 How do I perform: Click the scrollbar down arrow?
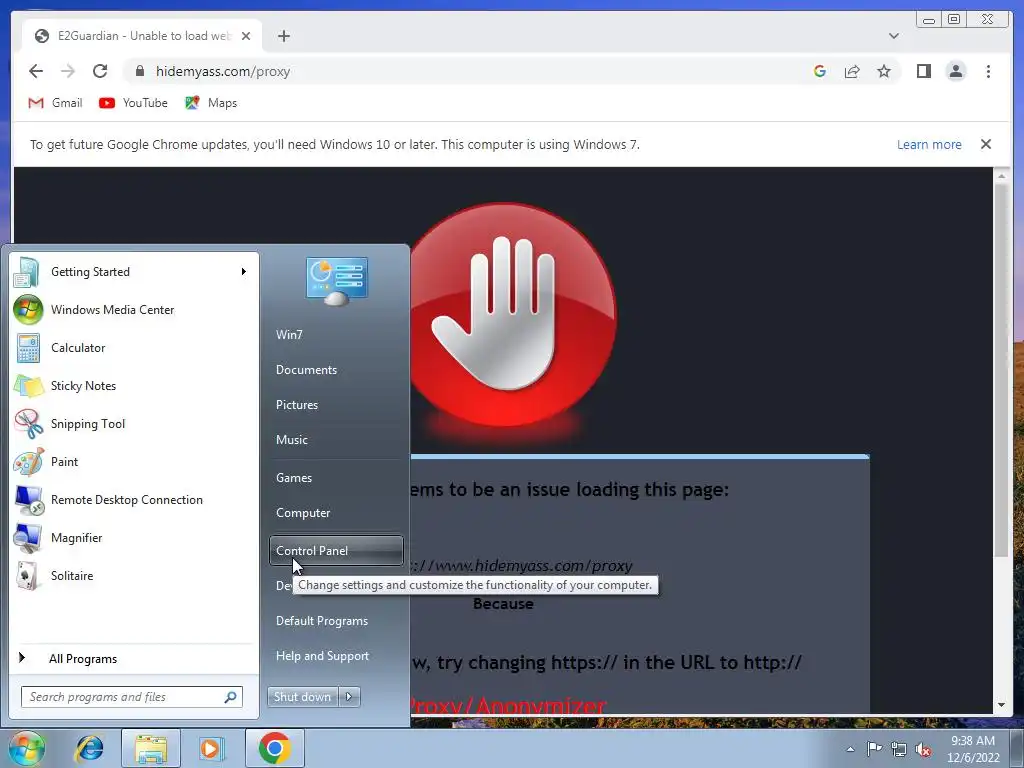click(1001, 705)
